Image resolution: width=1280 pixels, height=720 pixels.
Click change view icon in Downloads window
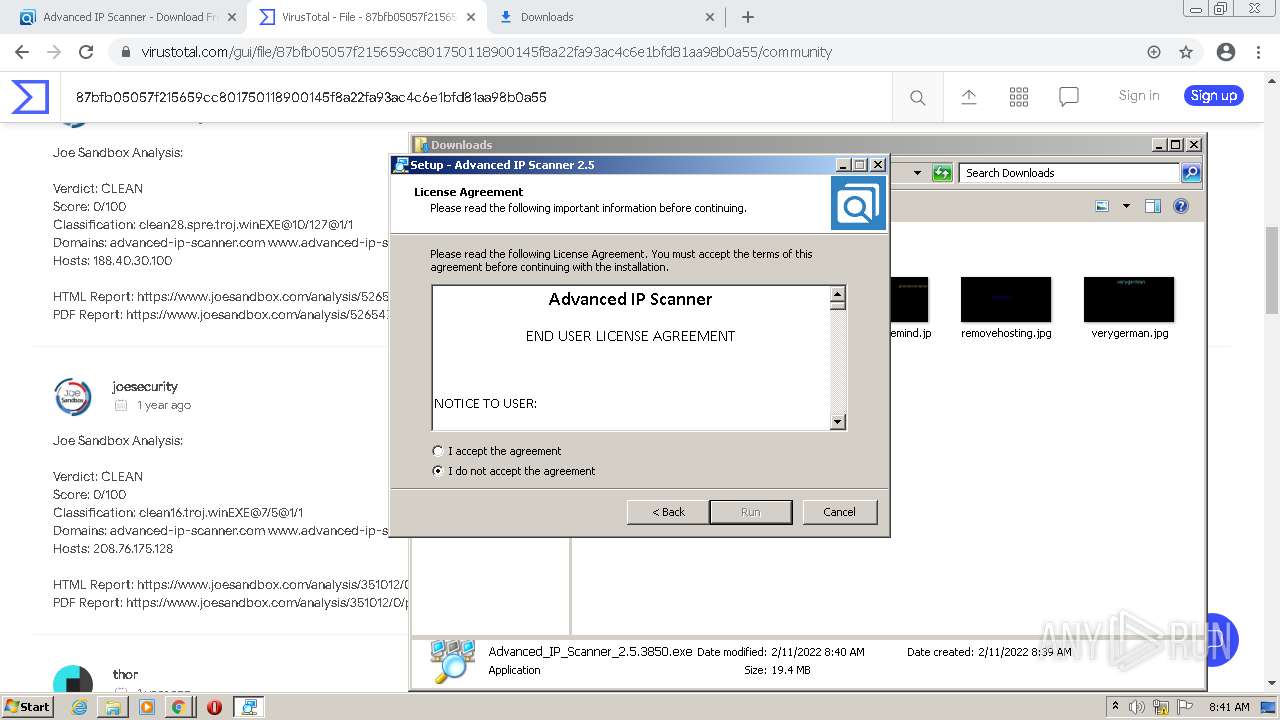(x=1102, y=206)
